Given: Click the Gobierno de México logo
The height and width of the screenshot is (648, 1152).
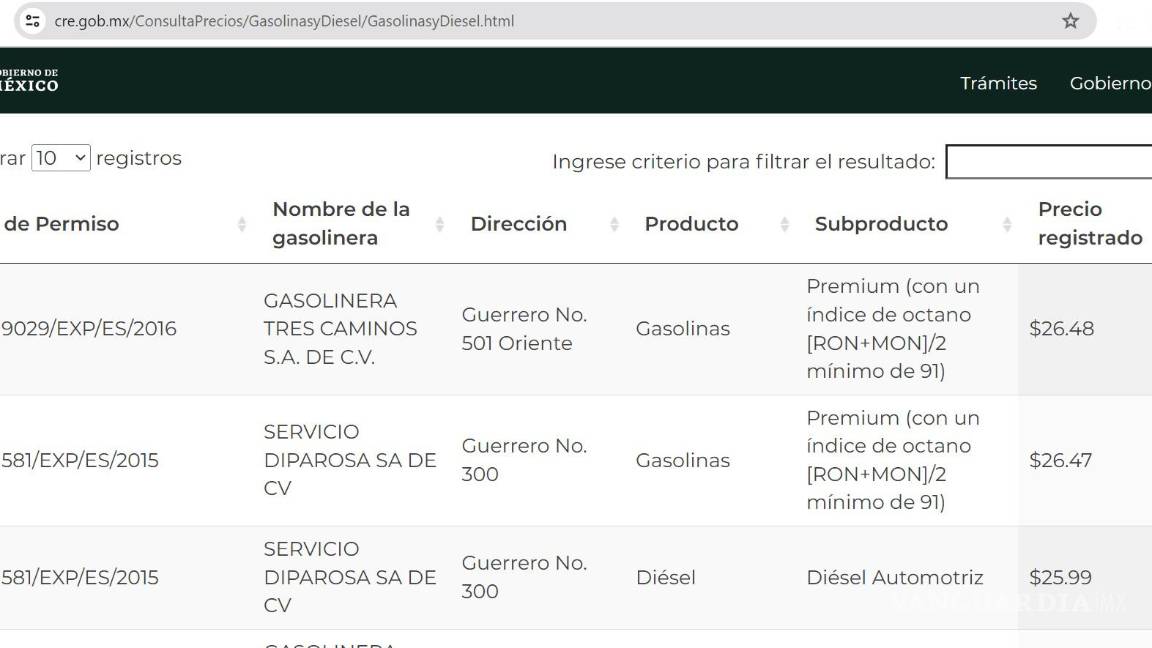Looking at the screenshot, I should coord(29,80).
